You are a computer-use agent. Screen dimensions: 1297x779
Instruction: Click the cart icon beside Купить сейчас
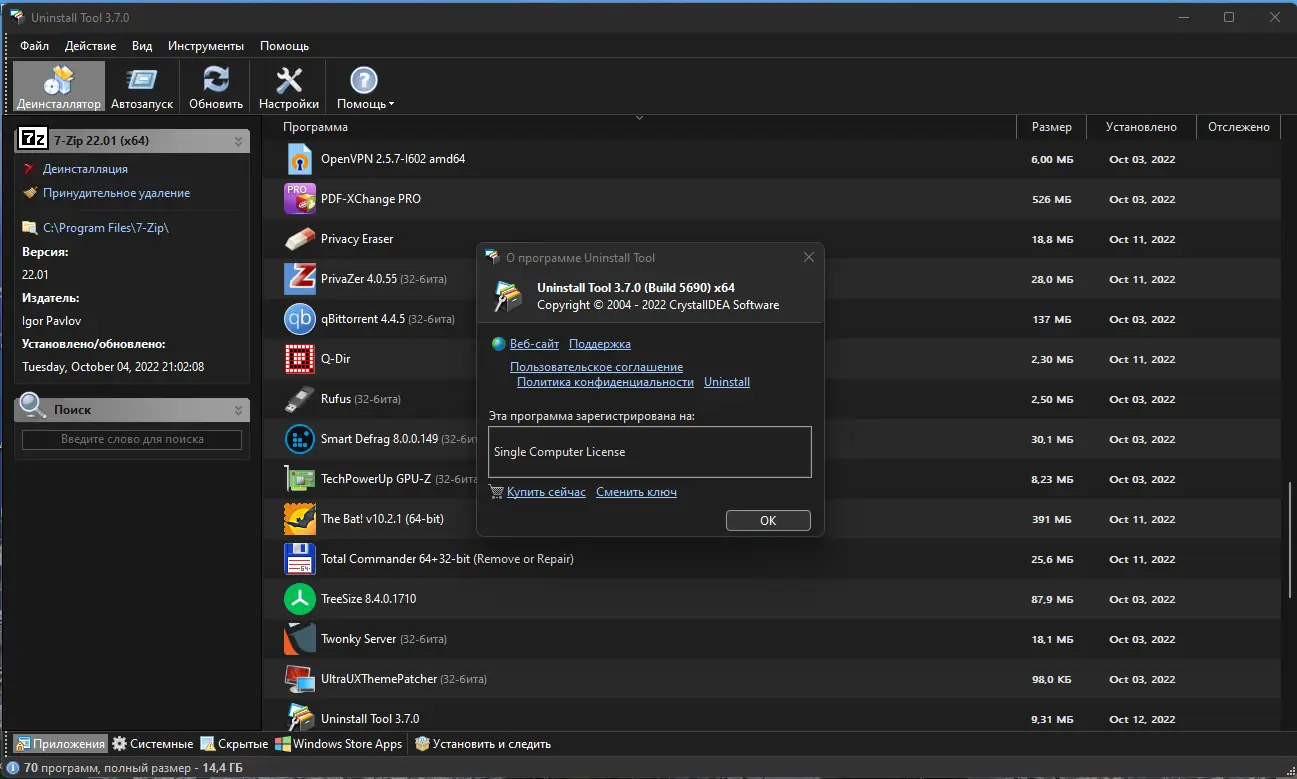tap(496, 492)
